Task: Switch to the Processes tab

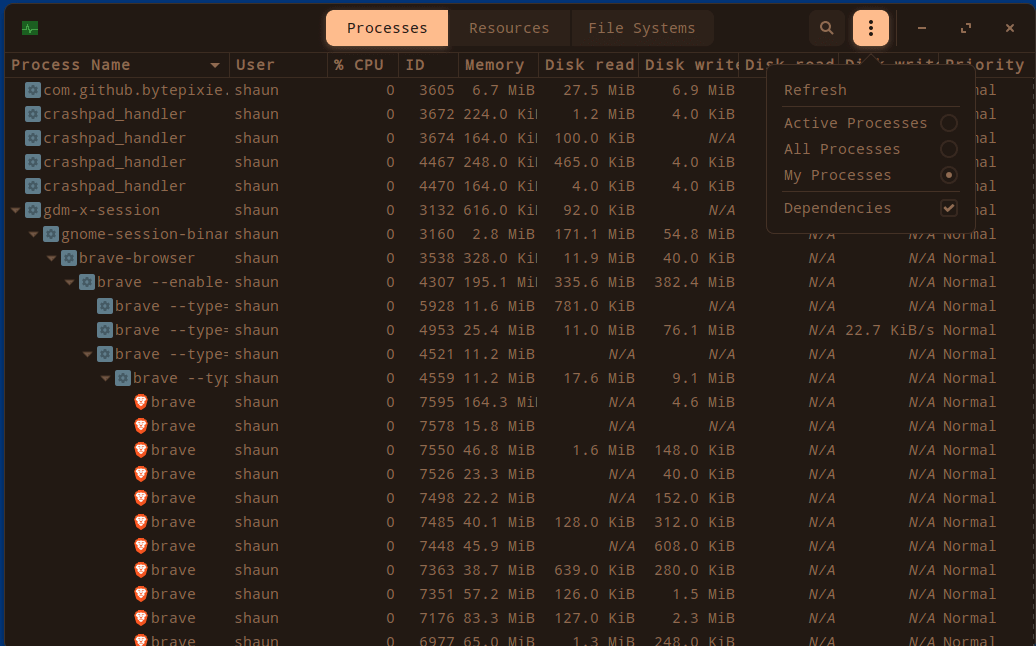Action: point(387,28)
